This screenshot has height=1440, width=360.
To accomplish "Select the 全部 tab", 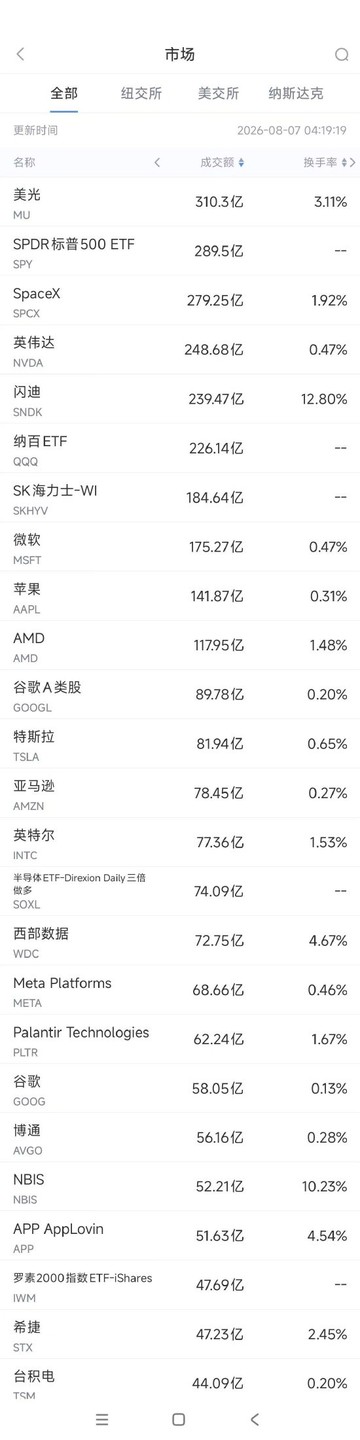I will point(64,94).
